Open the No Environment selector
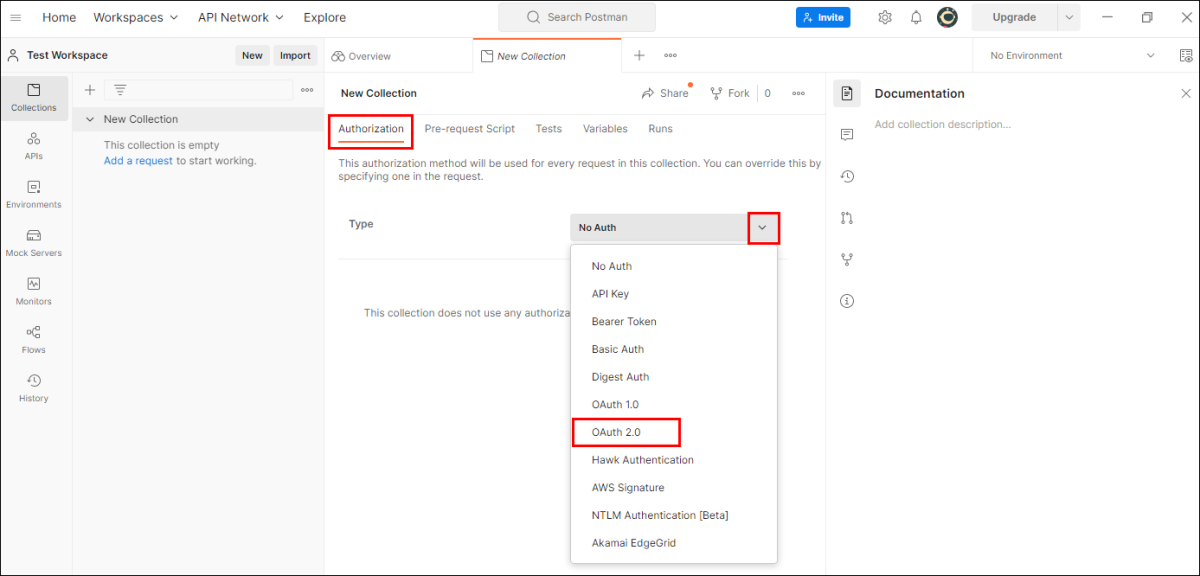 (x=1072, y=56)
